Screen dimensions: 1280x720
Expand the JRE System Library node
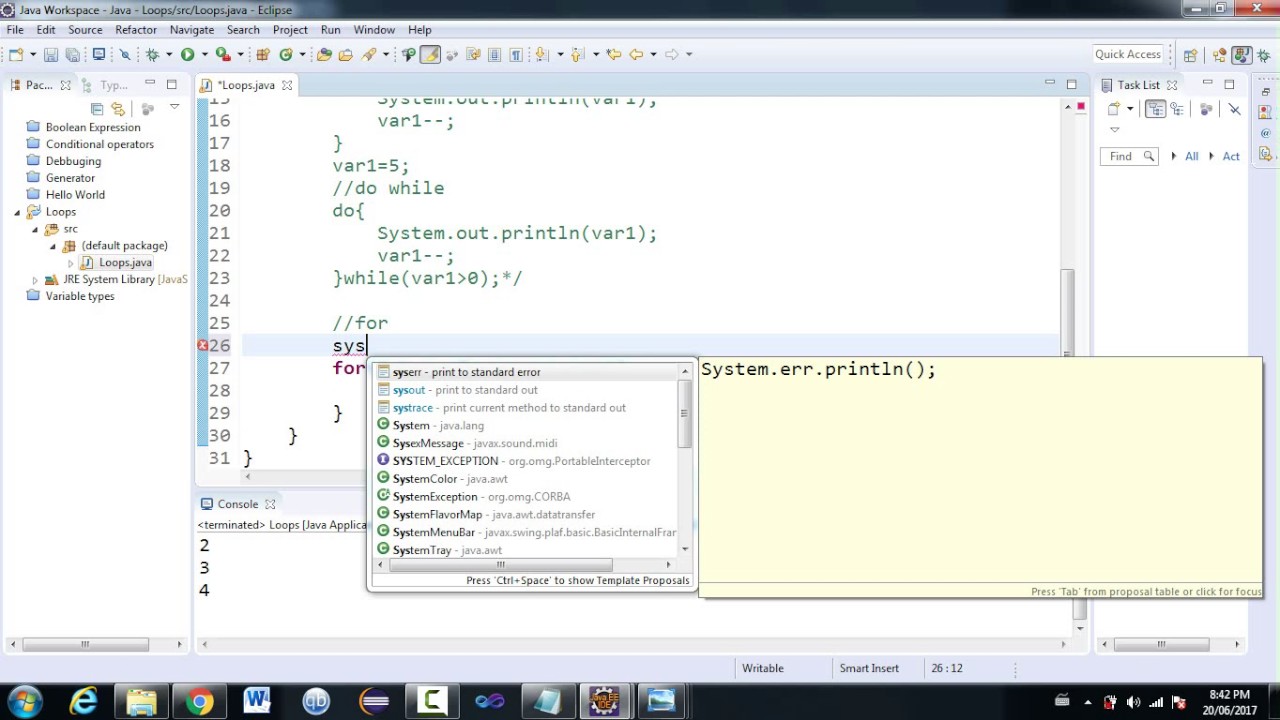(35, 280)
